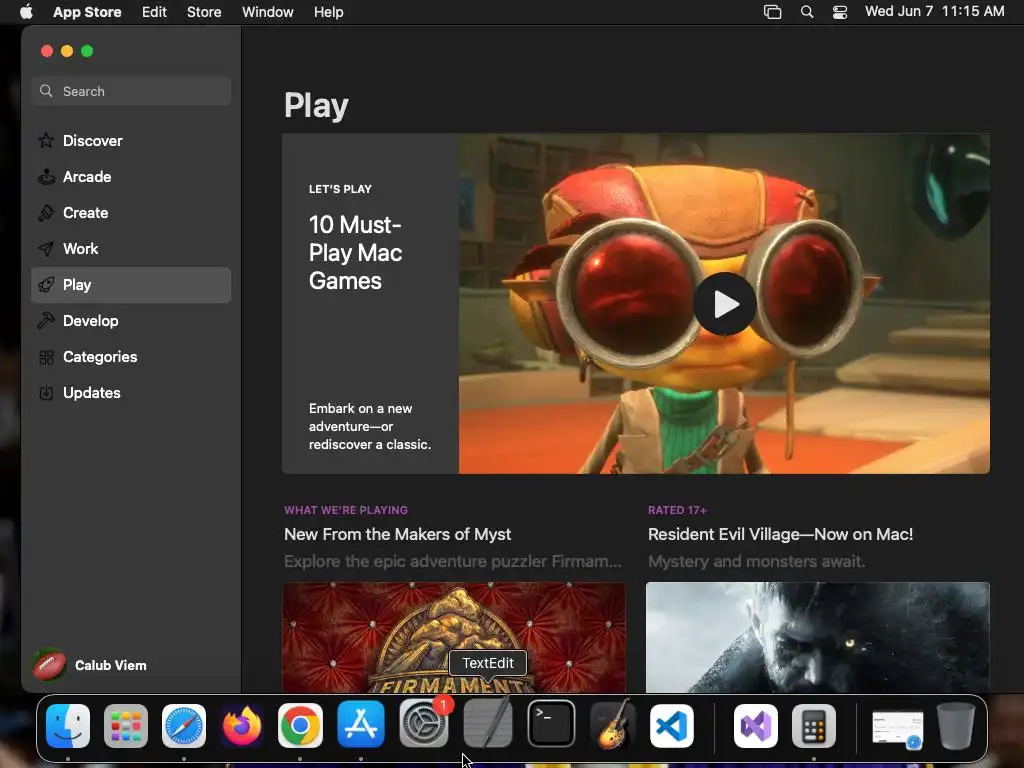
Task: Open Calub Viem account profile
Action: pos(91,665)
